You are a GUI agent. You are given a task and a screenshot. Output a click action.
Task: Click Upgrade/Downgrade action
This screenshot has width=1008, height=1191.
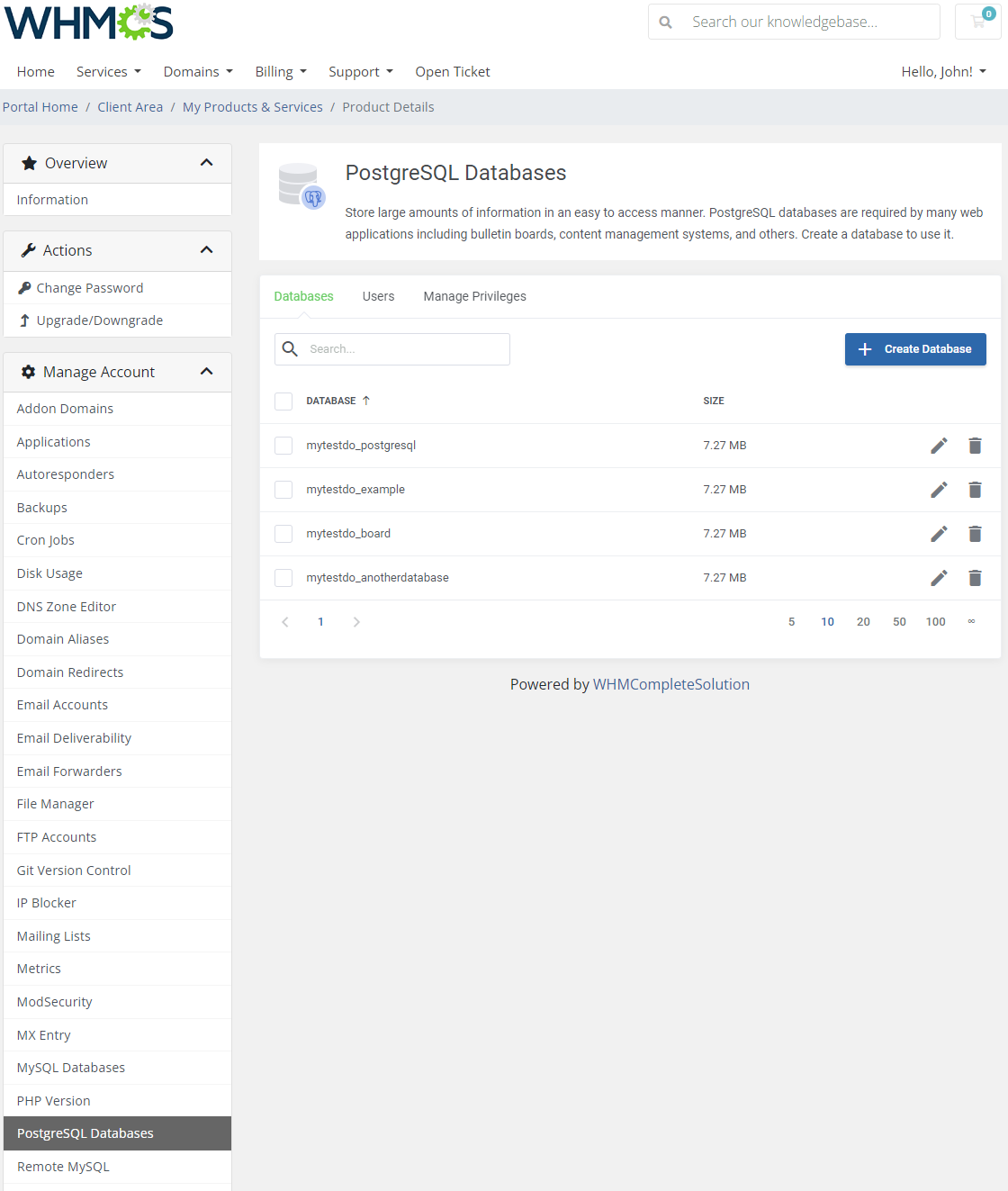click(117, 320)
